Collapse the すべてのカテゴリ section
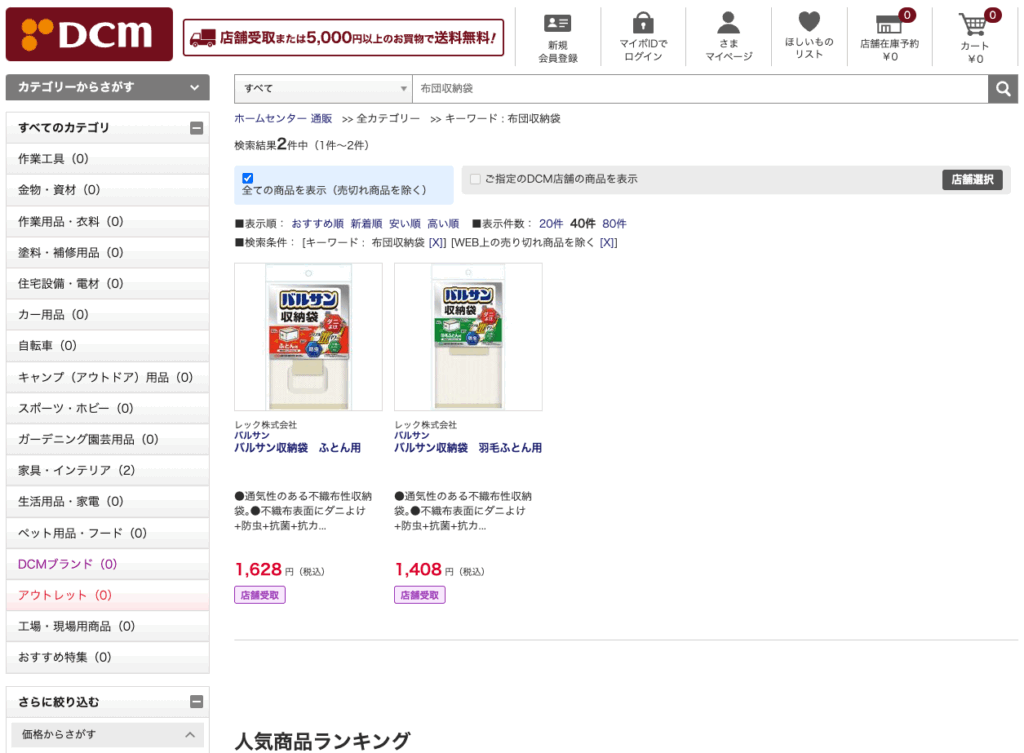 [x=196, y=128]
